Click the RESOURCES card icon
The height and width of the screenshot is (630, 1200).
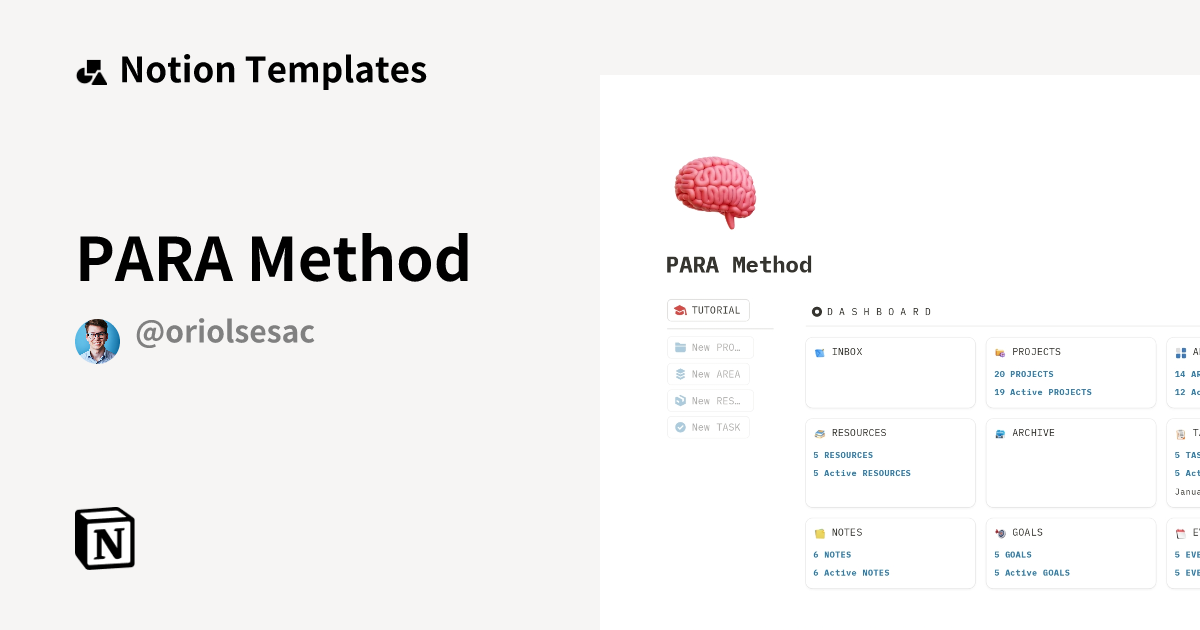click(x=820, y=434)
